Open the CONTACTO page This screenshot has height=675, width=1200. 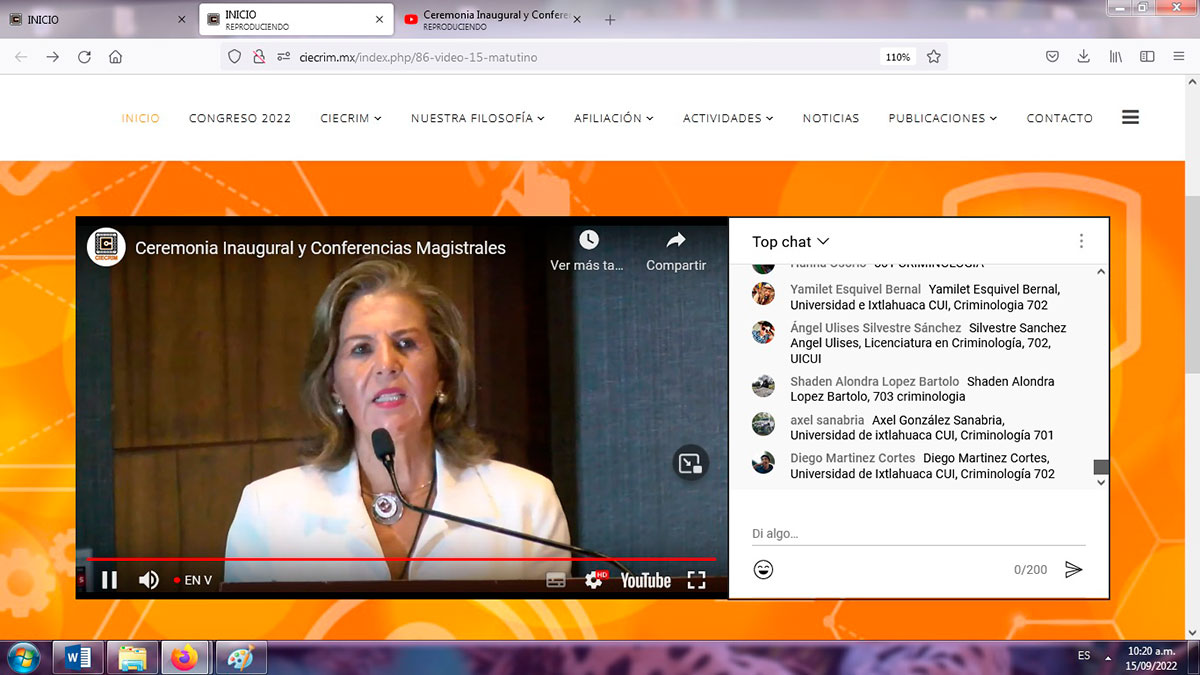tap(1060, 118)
